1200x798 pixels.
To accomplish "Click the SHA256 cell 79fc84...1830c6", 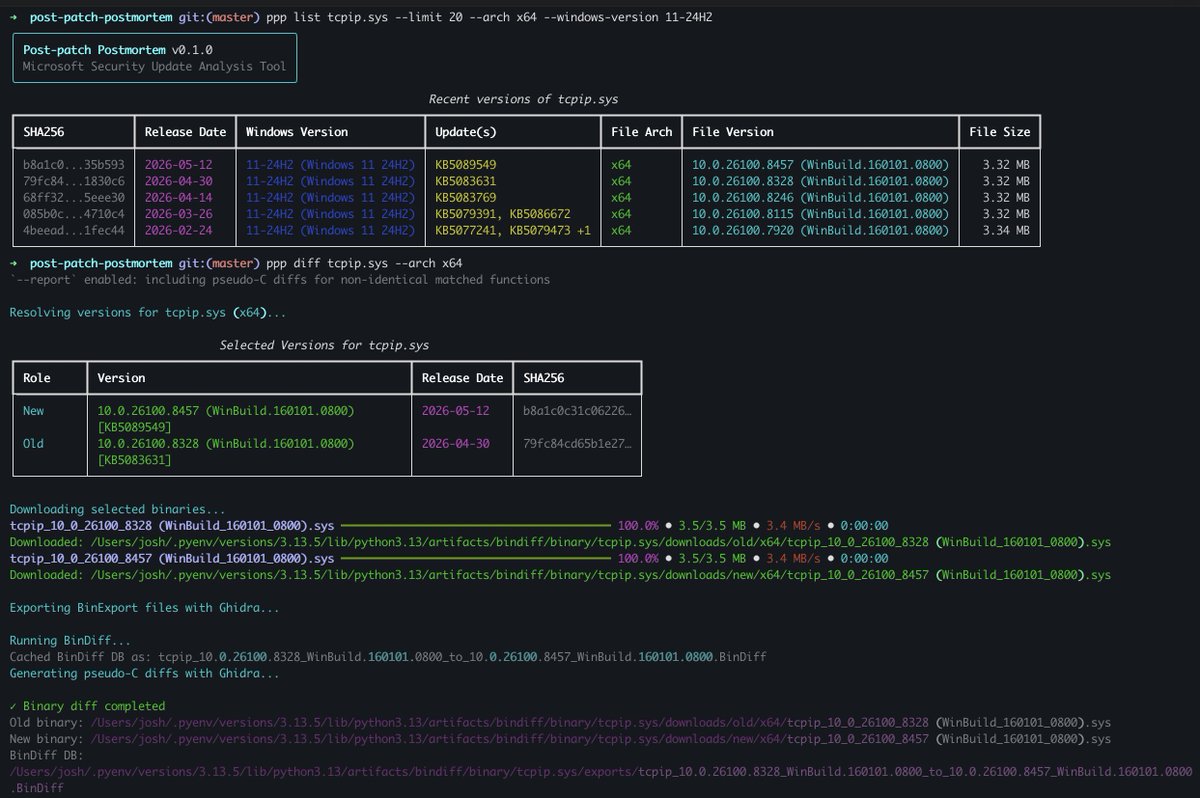I will click(x=73, y=181).
